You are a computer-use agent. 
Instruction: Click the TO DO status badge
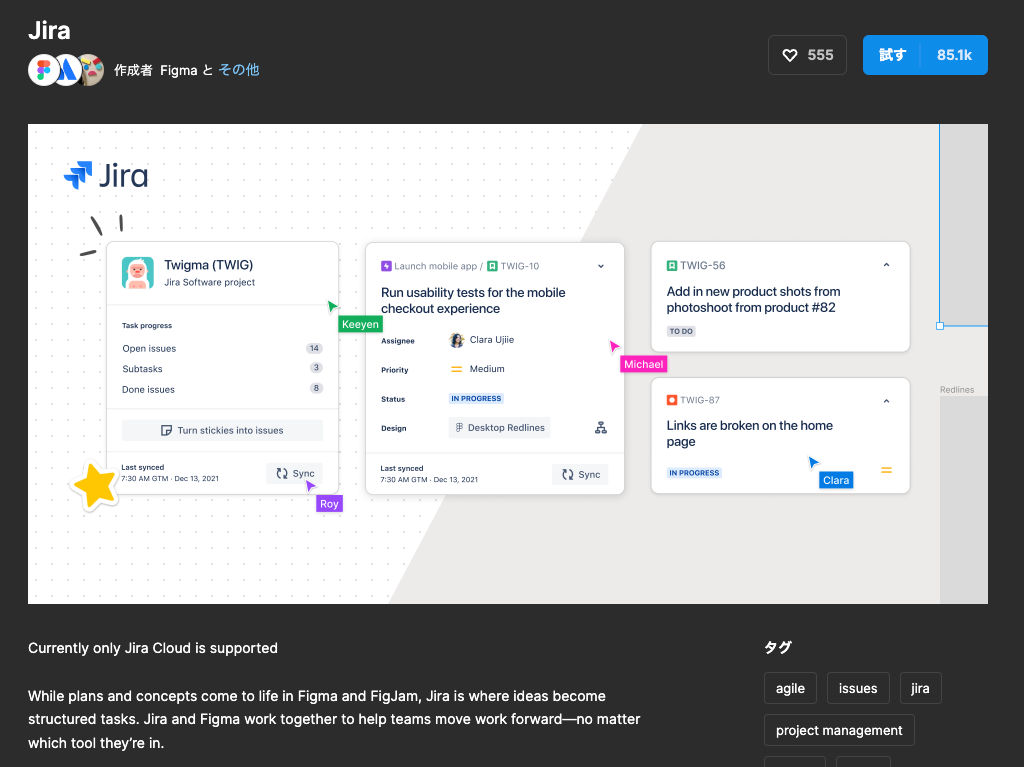coord(681,331)
